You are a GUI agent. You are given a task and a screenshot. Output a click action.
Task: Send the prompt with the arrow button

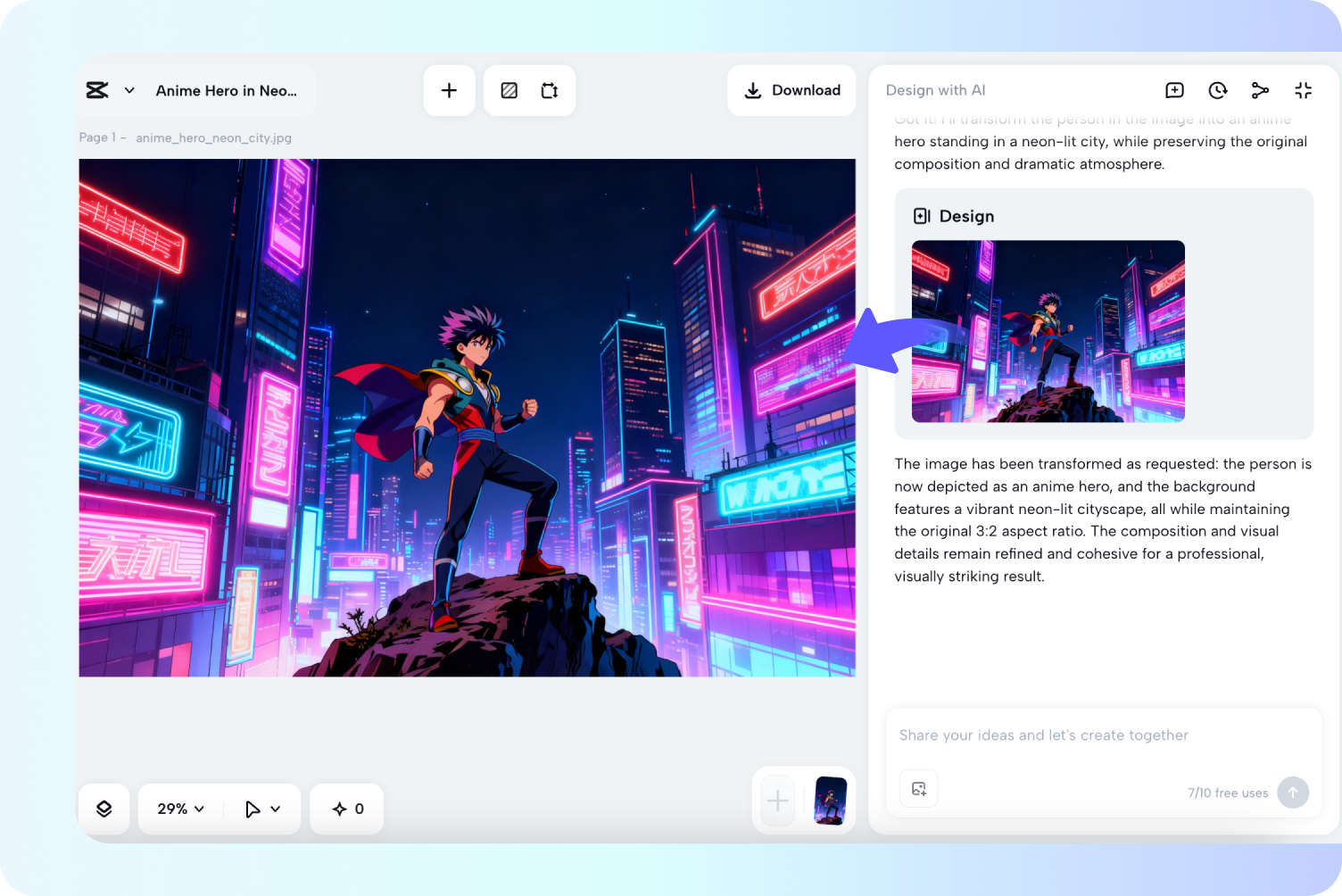(x=1293, y=792)
